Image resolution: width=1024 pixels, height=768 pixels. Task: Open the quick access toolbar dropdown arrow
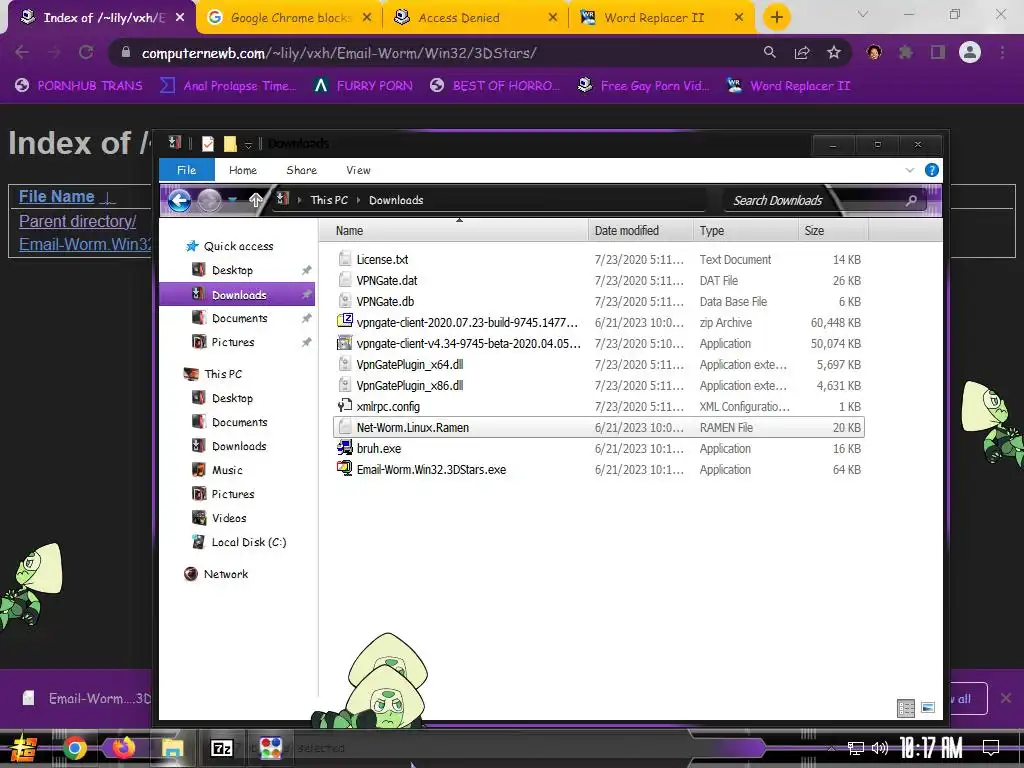click(248, 144)
